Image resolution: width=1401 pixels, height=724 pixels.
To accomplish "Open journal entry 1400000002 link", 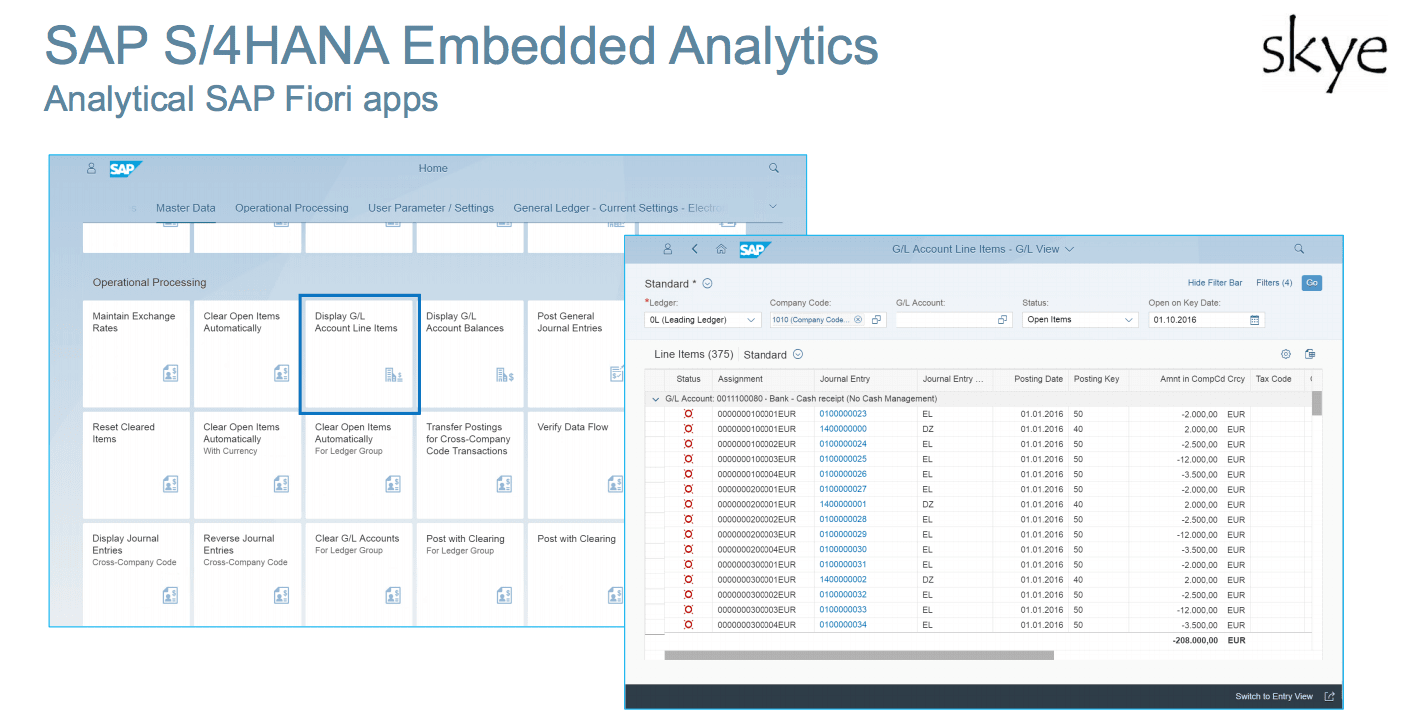I will tap(843, 580).
